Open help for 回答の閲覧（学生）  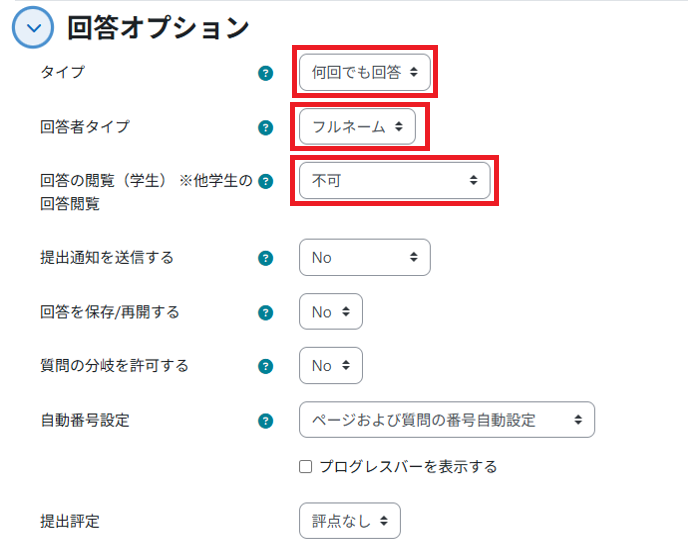(x=265, y=181)
